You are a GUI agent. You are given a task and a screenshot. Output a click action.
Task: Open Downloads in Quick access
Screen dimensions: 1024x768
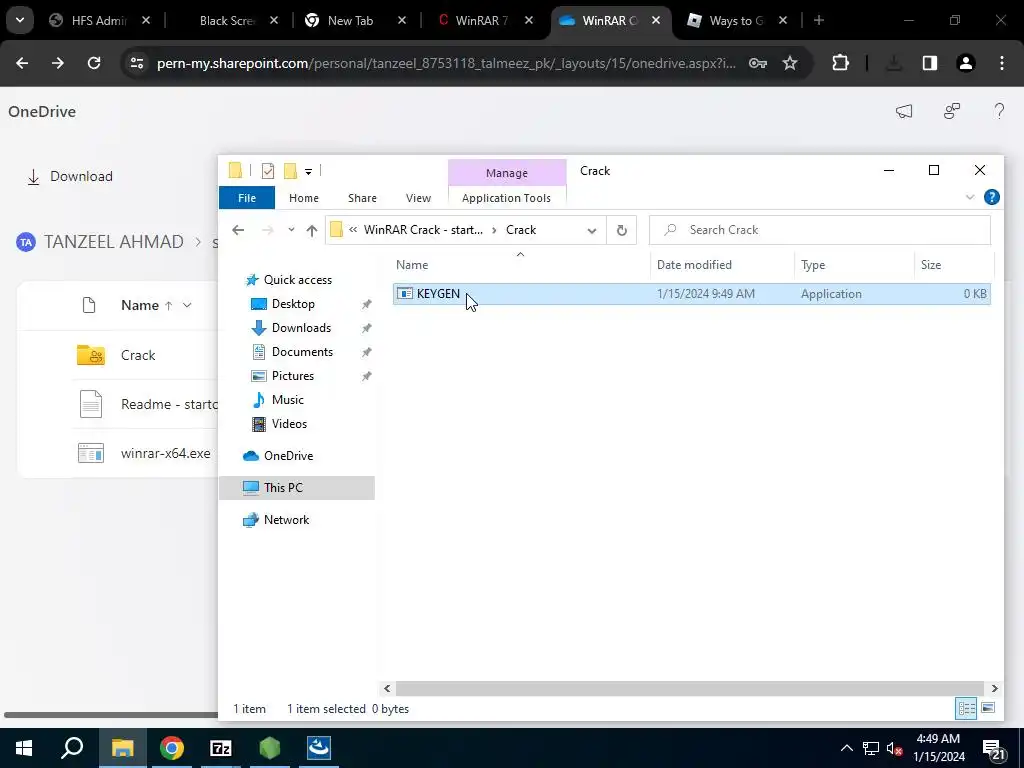tap(301, 328)
